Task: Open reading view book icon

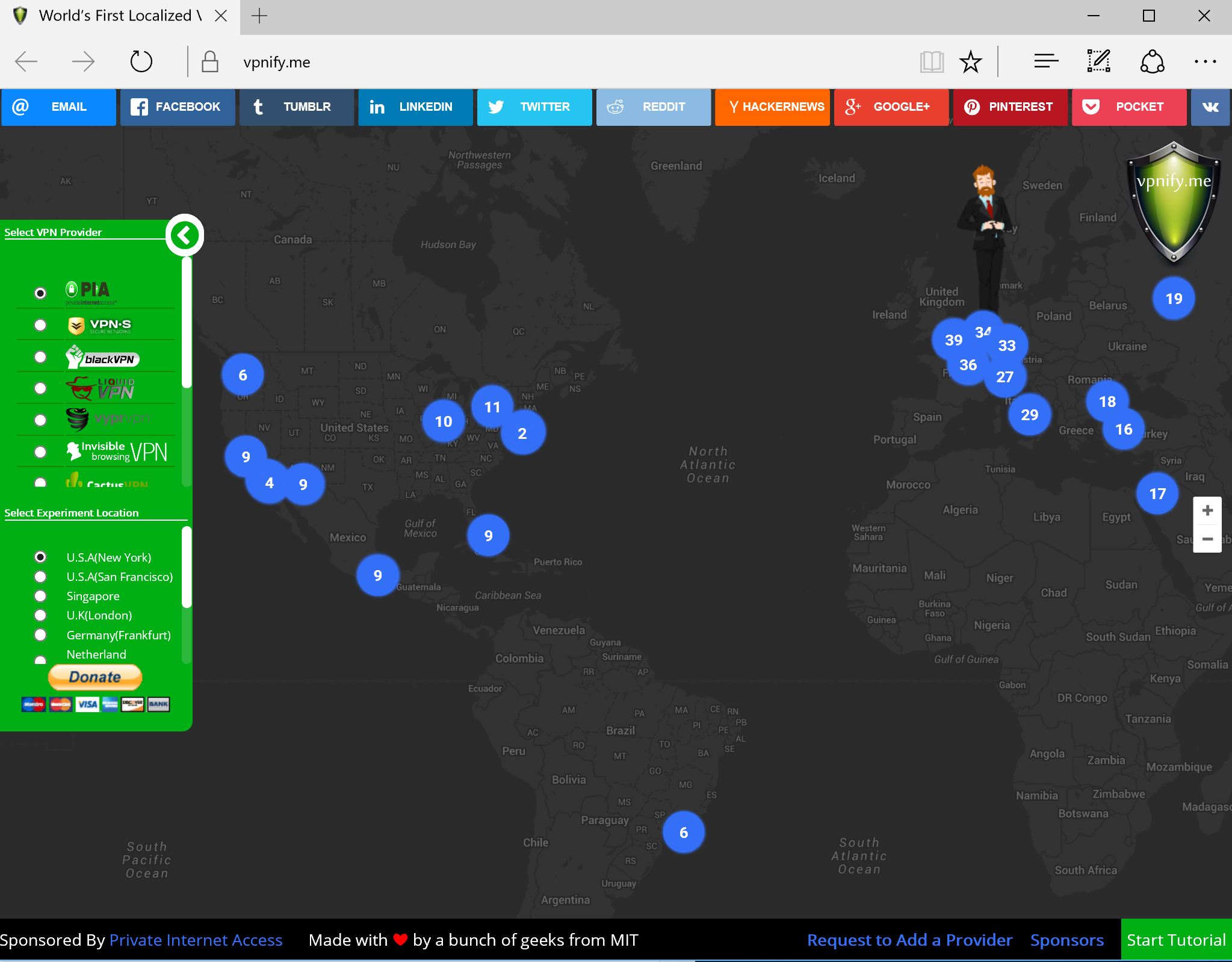Action: 932,61
